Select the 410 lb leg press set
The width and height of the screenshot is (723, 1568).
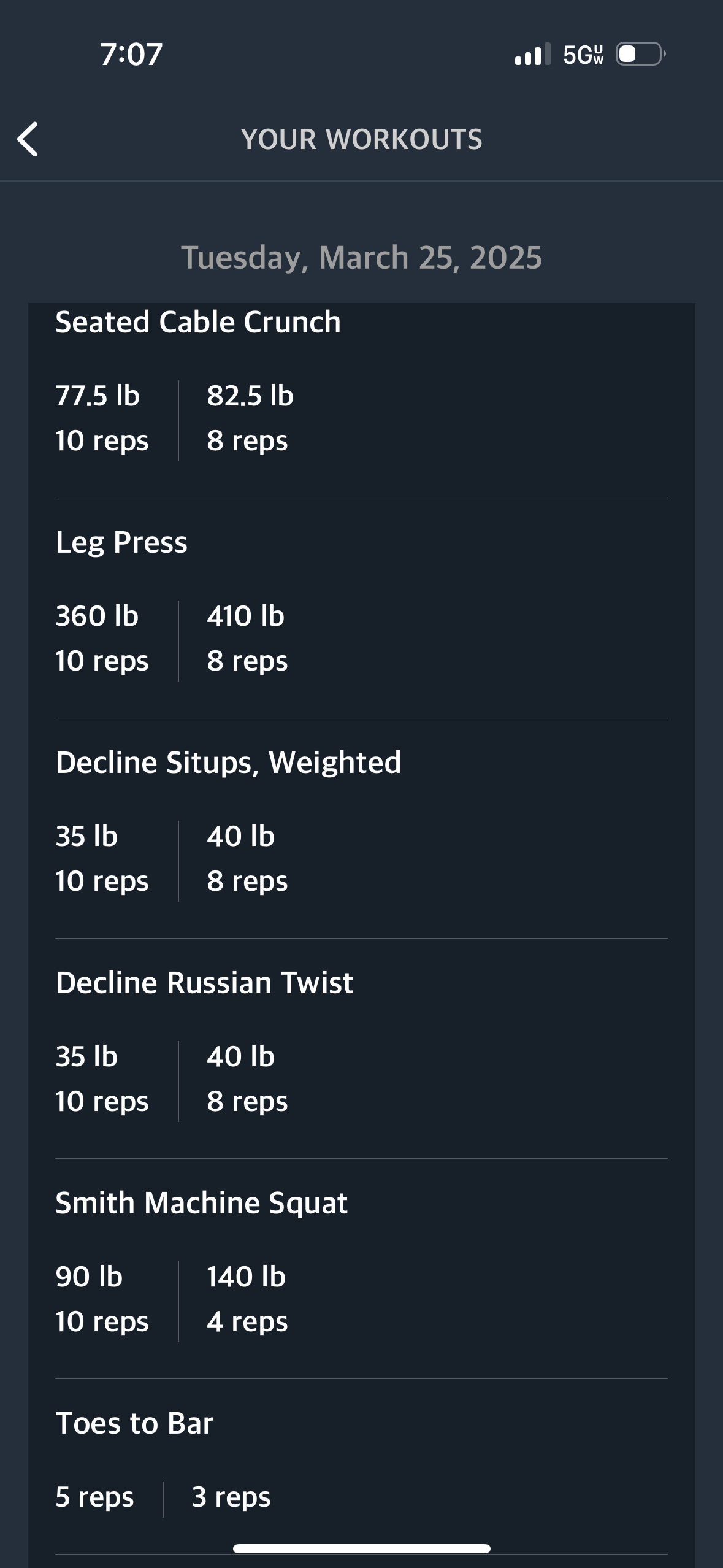(247, 639)
